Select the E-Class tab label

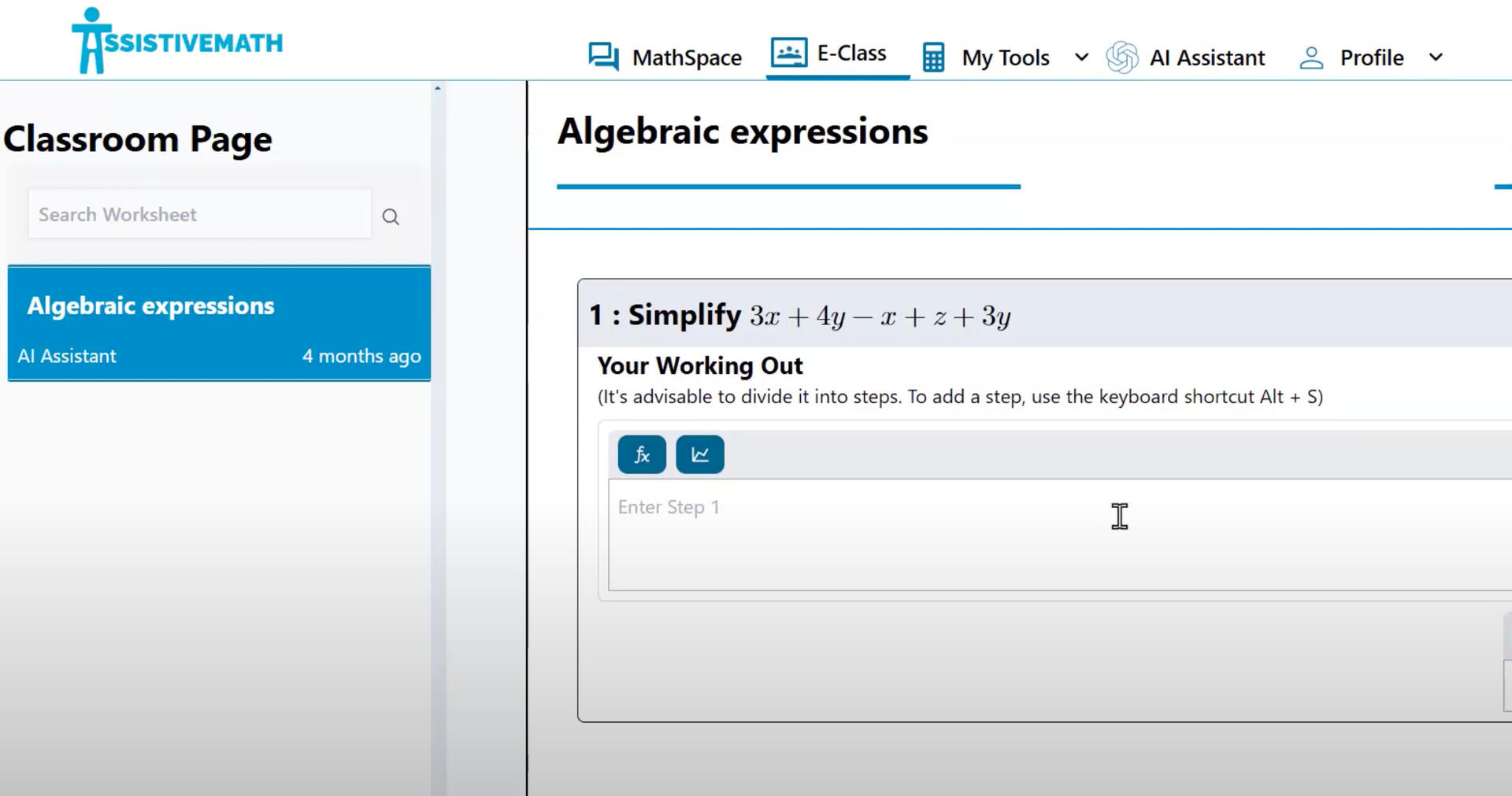pyautogui.click(x=851, y=53)
